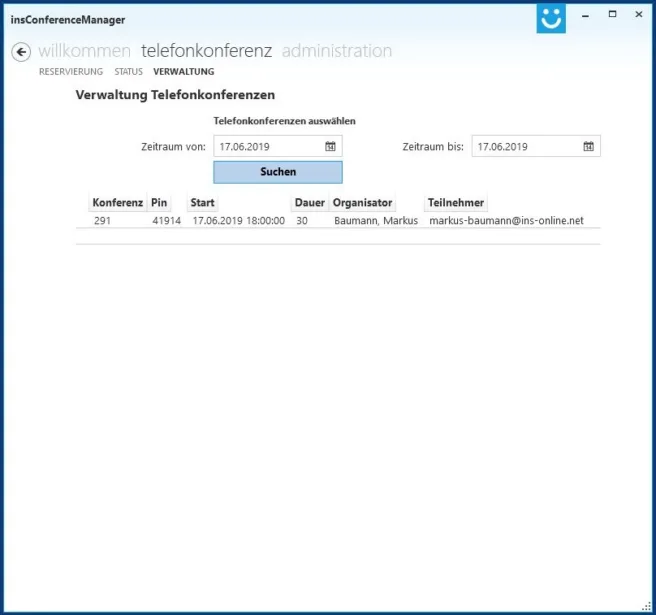Screen dimensions: 656x615
Task: Select the VERWALTUNG subtab
Action: pyautogui.click(x=184, y=72)
